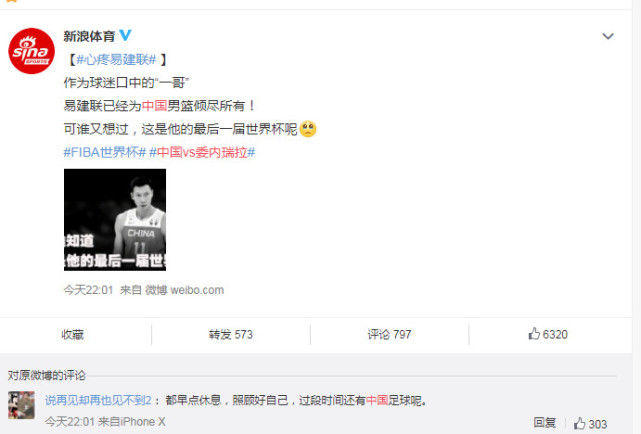Image resolution: width=641 pixels, height=434 pixels.
Task: Open the Sina Sports avatar logo
Action: pyautogui.click(x=31, y=51)
